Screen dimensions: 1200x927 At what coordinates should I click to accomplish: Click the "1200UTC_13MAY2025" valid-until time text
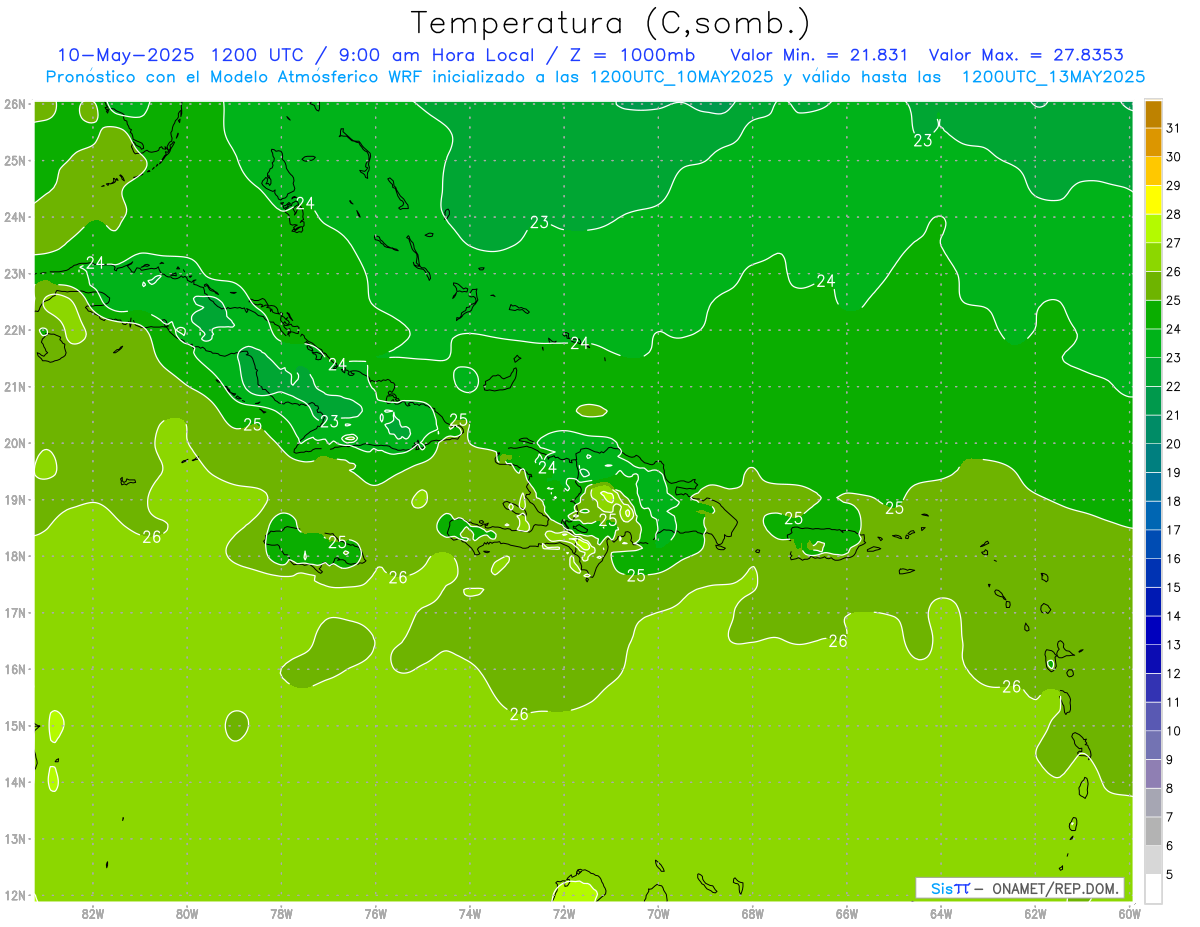click(1053, 77)
